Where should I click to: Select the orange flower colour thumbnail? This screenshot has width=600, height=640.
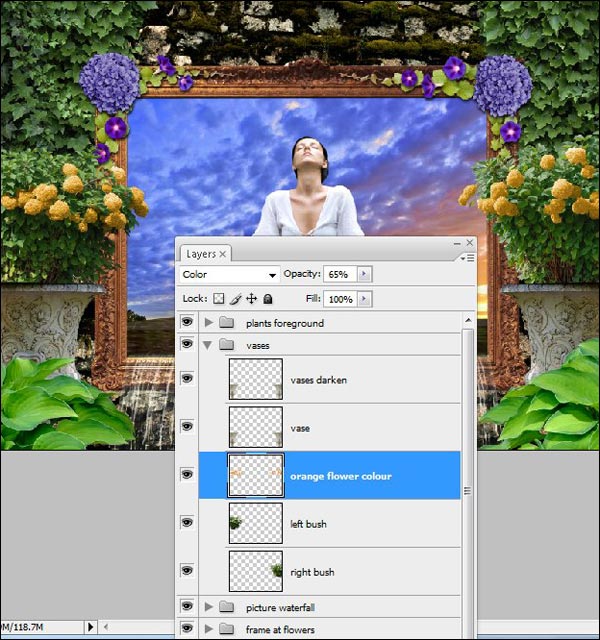pyautogui.click(x=256, y=476)
